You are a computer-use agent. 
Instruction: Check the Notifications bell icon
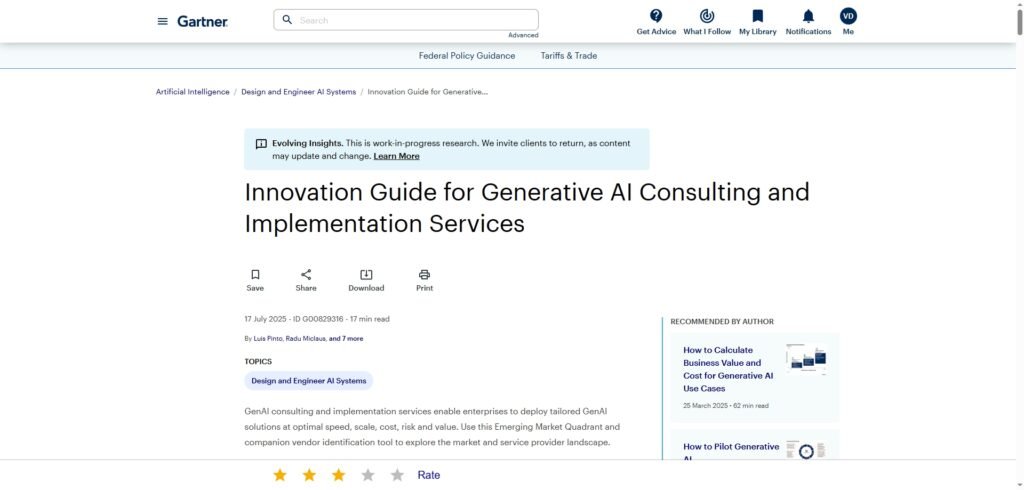click(808, 16)
